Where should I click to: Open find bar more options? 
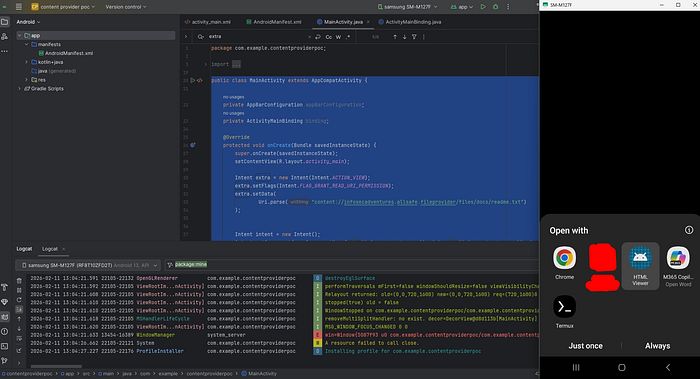tap(424, 37)
